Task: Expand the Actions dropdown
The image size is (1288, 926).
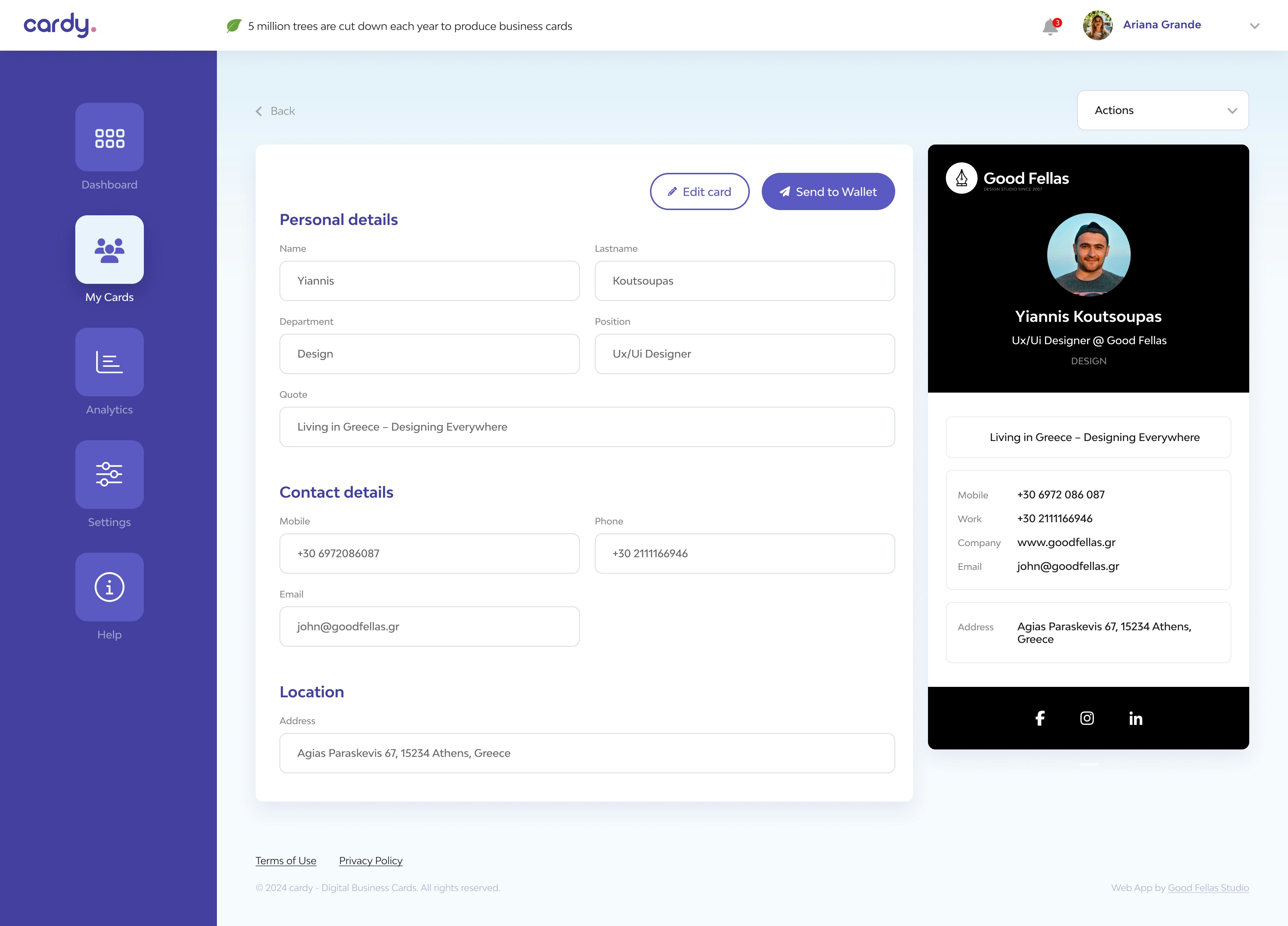Action: 1162,110
